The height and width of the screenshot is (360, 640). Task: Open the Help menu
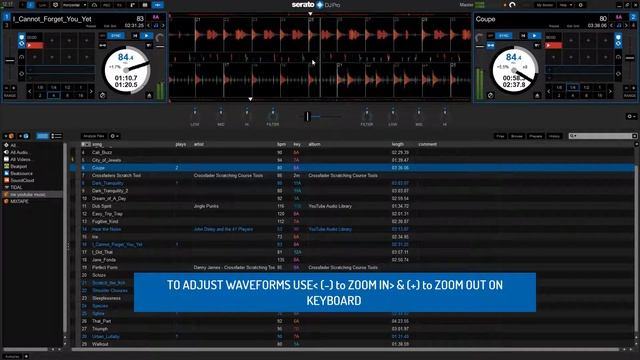click(x=565, y=5)
